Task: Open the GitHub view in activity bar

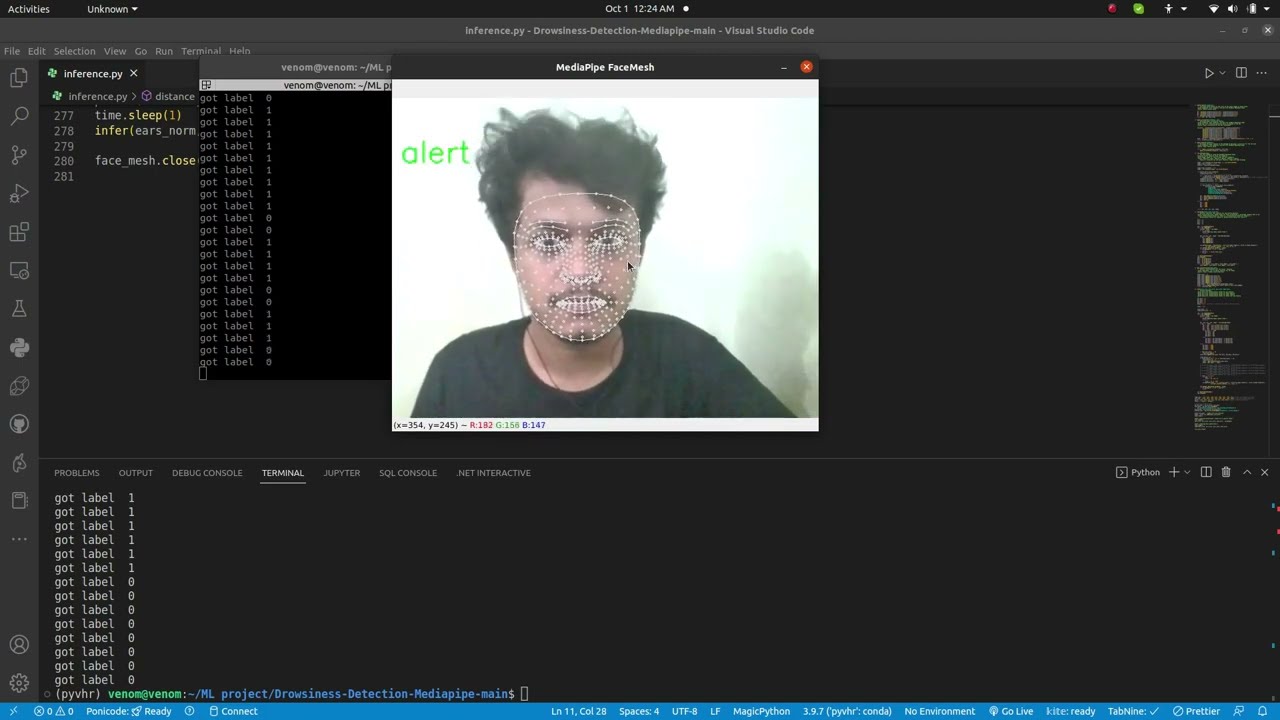Action: coord(19,425)
